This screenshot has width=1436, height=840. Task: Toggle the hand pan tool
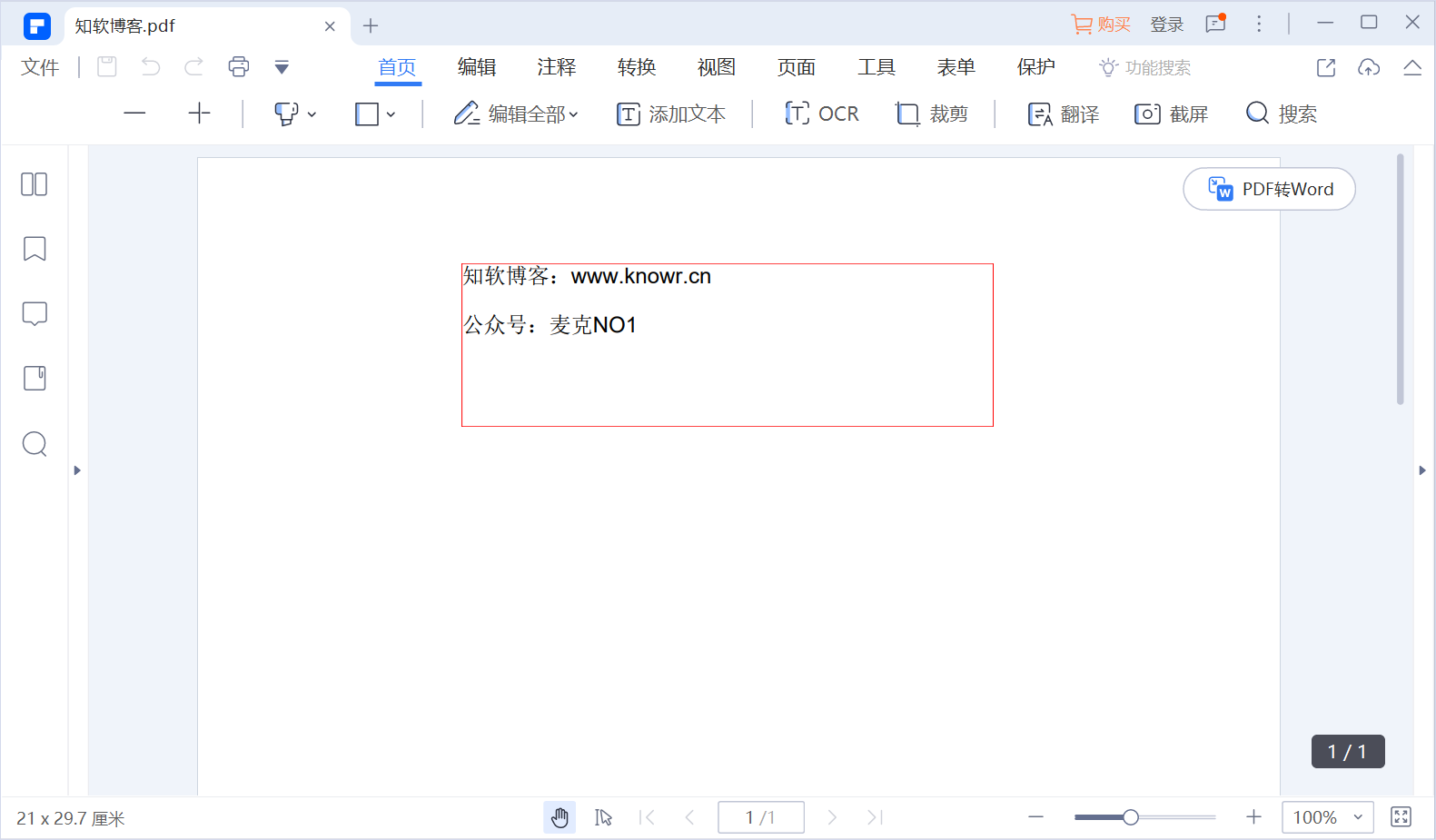[x=560, y=817]
